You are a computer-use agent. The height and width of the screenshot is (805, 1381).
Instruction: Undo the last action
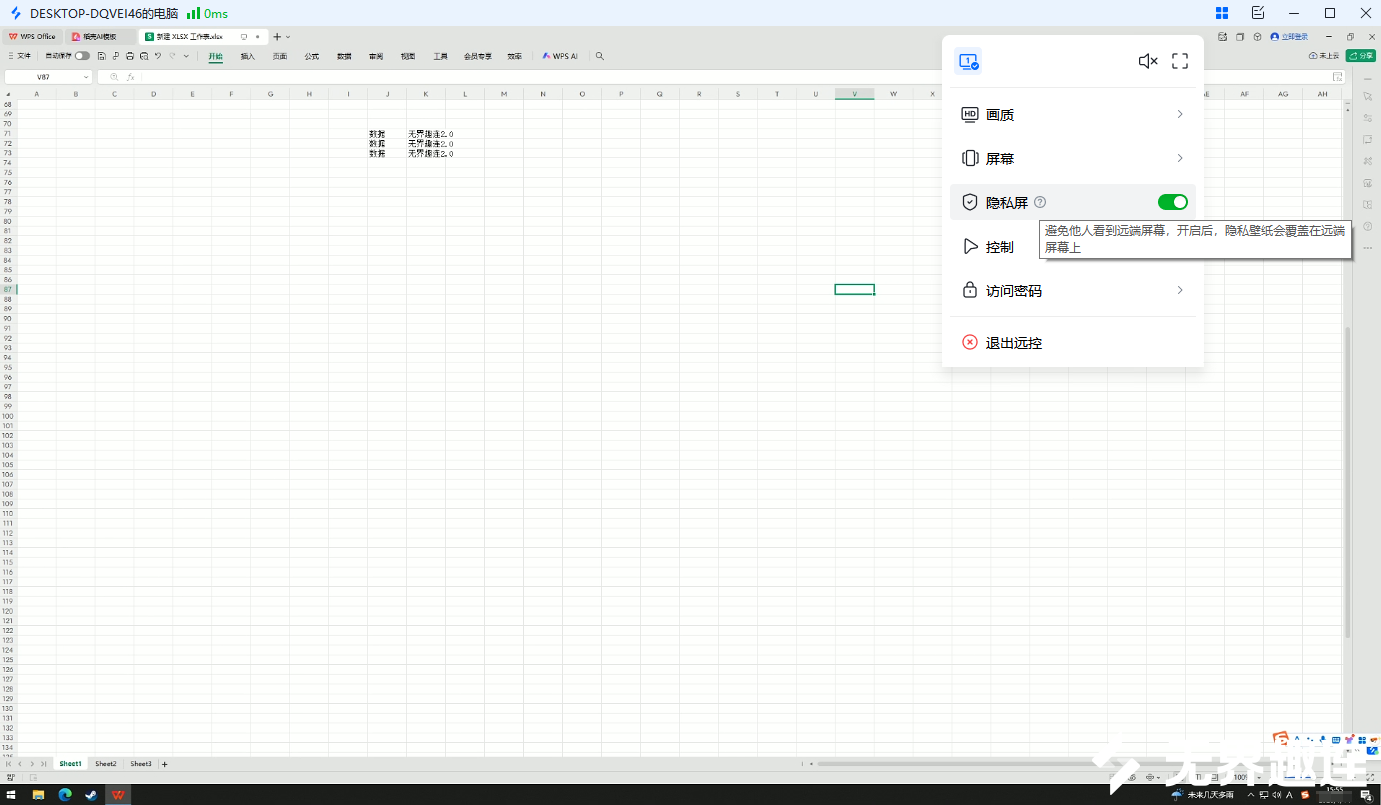pyautogui.click(x=158, y=56)
